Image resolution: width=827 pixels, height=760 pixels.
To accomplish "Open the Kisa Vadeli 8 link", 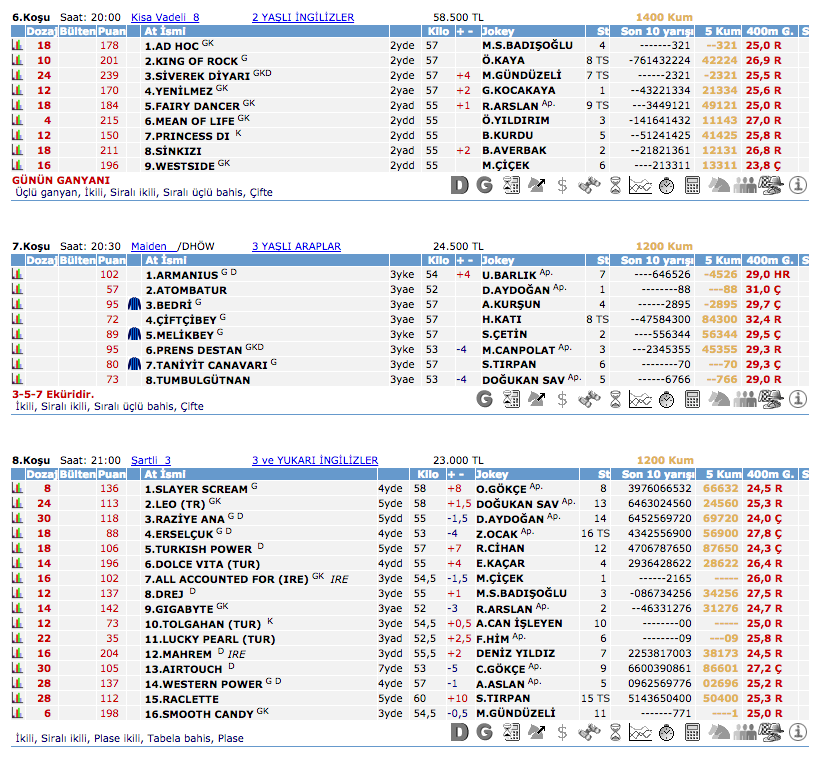I will (x=165, y=17).
